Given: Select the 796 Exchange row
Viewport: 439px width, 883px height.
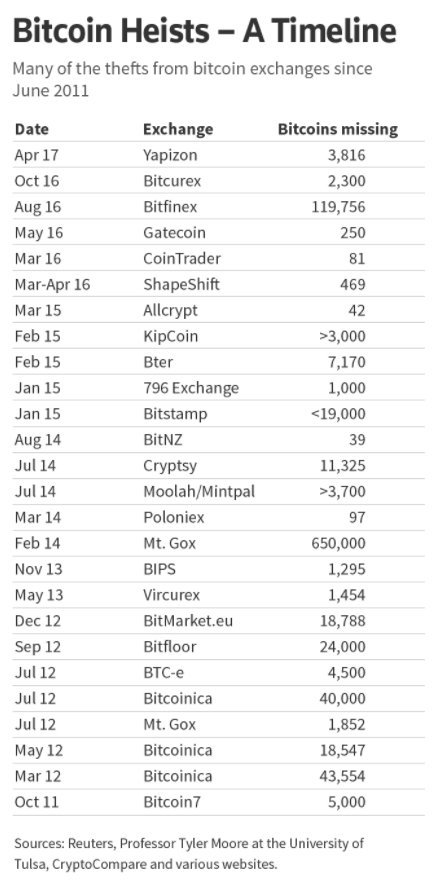Looking at the screenshot, I should click(x=219, y=388).
